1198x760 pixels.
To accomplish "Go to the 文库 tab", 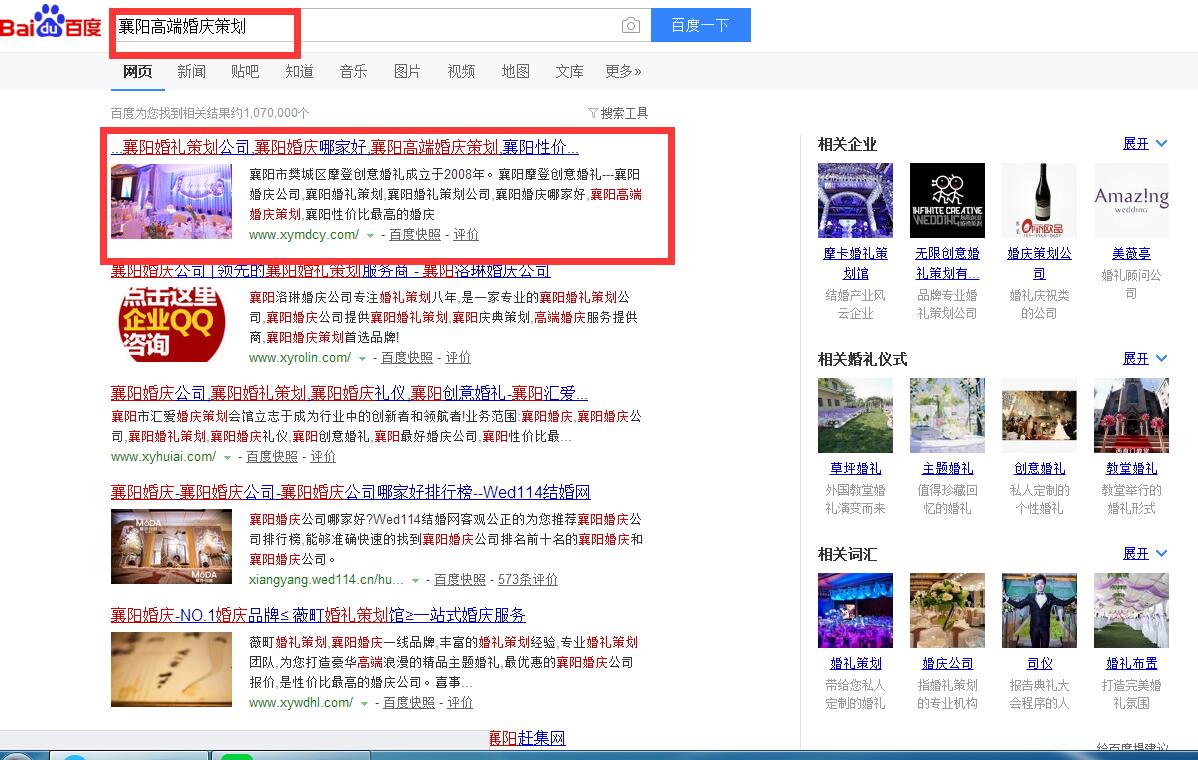I will pos(569,71).
